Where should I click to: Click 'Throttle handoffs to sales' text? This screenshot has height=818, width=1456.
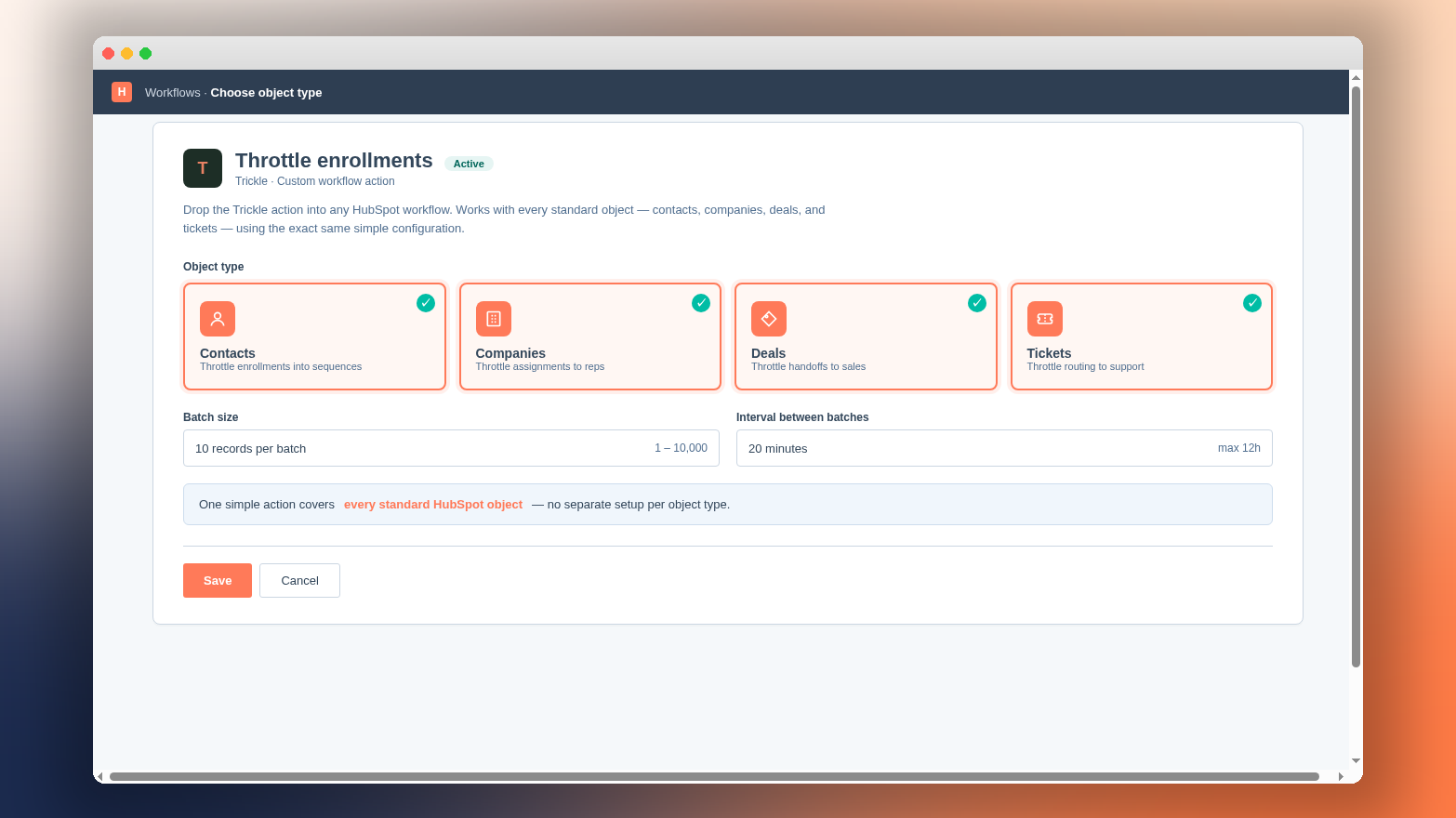pos(808,366)
